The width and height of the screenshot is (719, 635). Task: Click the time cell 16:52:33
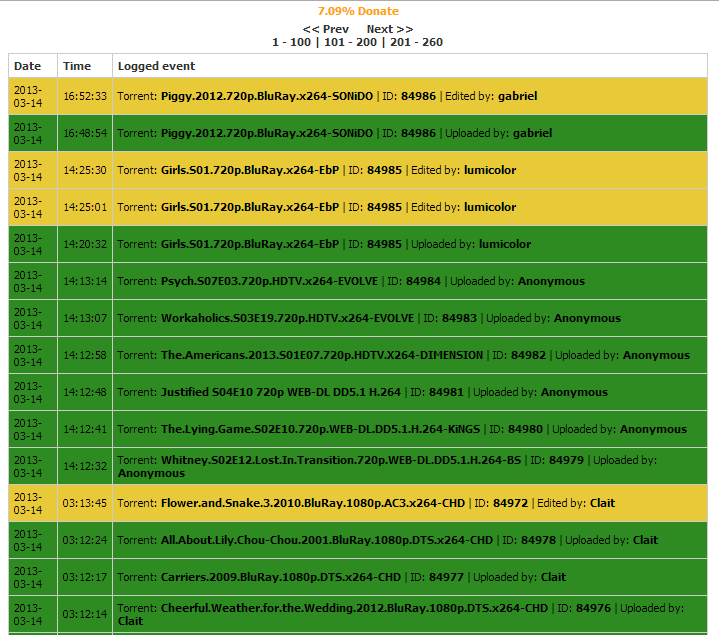tap(85, 96)
